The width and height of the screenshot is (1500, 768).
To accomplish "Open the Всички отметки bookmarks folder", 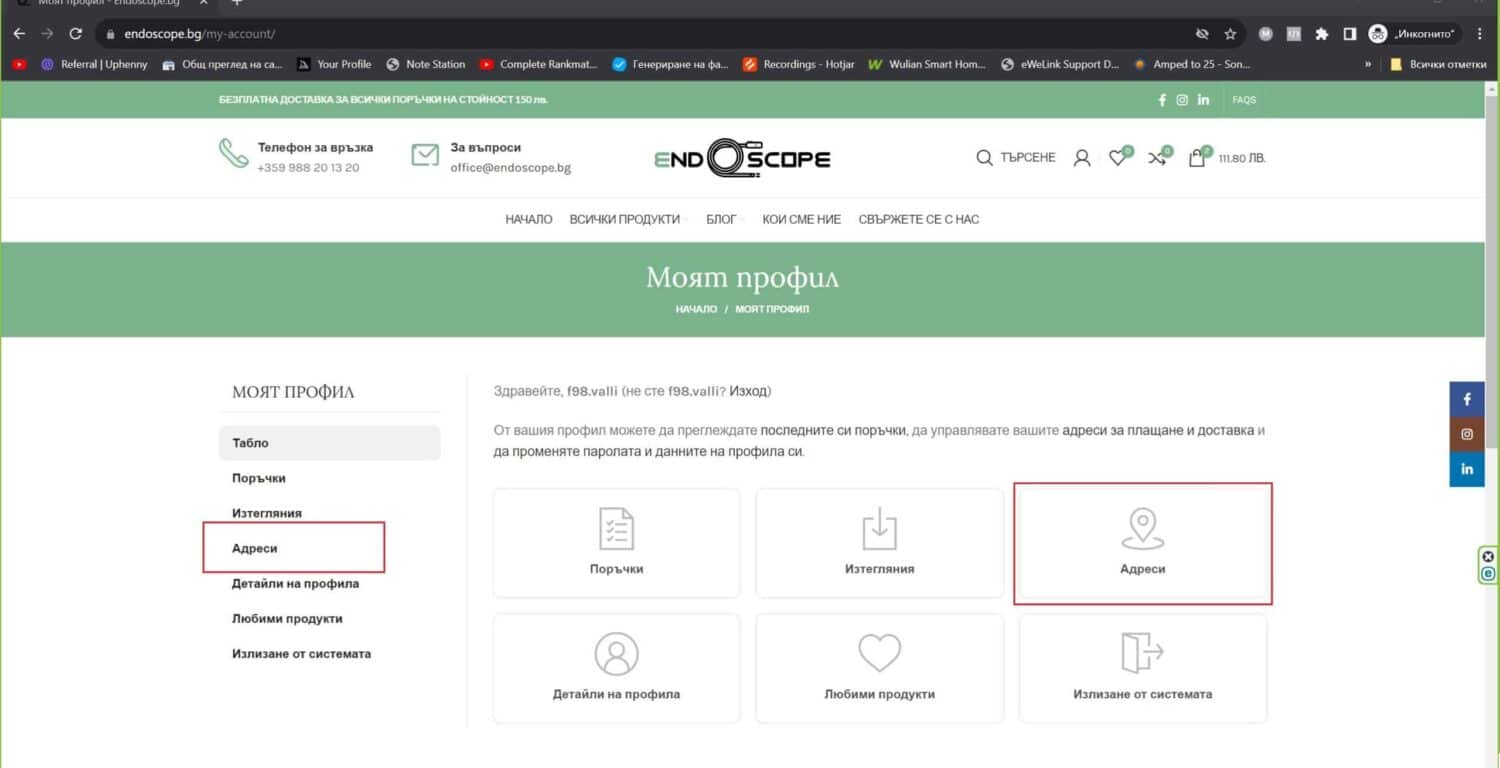I will click(x=1438, y=64).
